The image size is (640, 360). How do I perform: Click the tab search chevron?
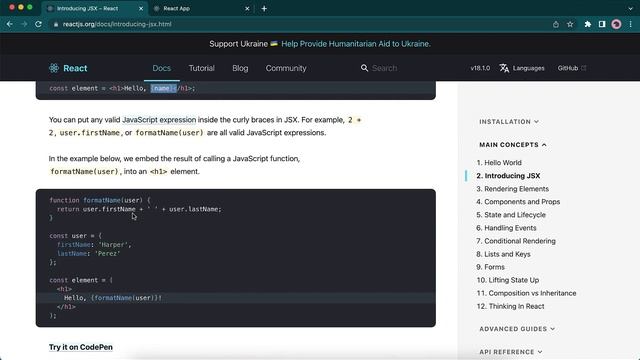pyautogui.click(x=631, y=8)
